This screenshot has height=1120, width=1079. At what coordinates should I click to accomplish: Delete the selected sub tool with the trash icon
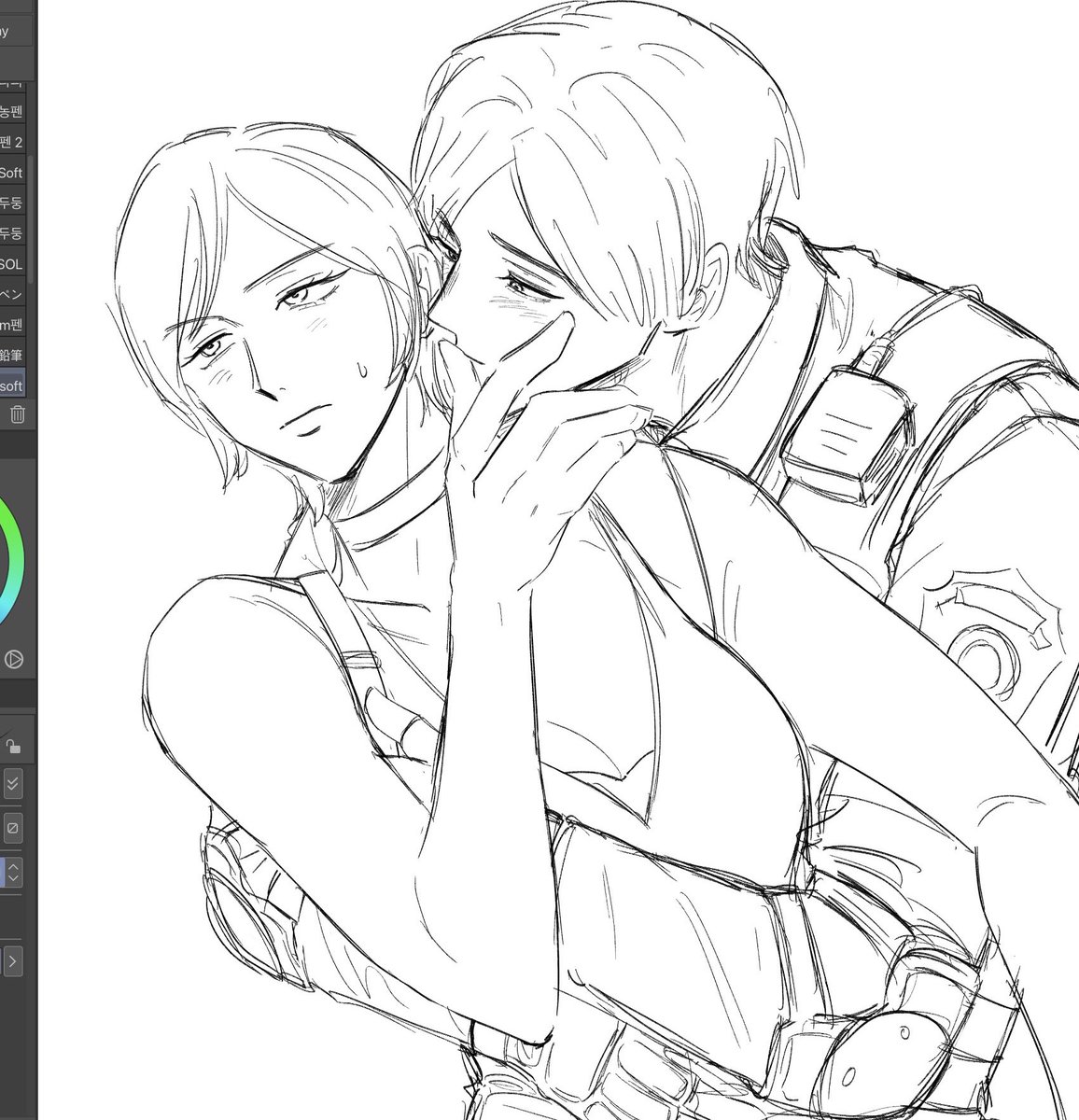coord(16,415)
